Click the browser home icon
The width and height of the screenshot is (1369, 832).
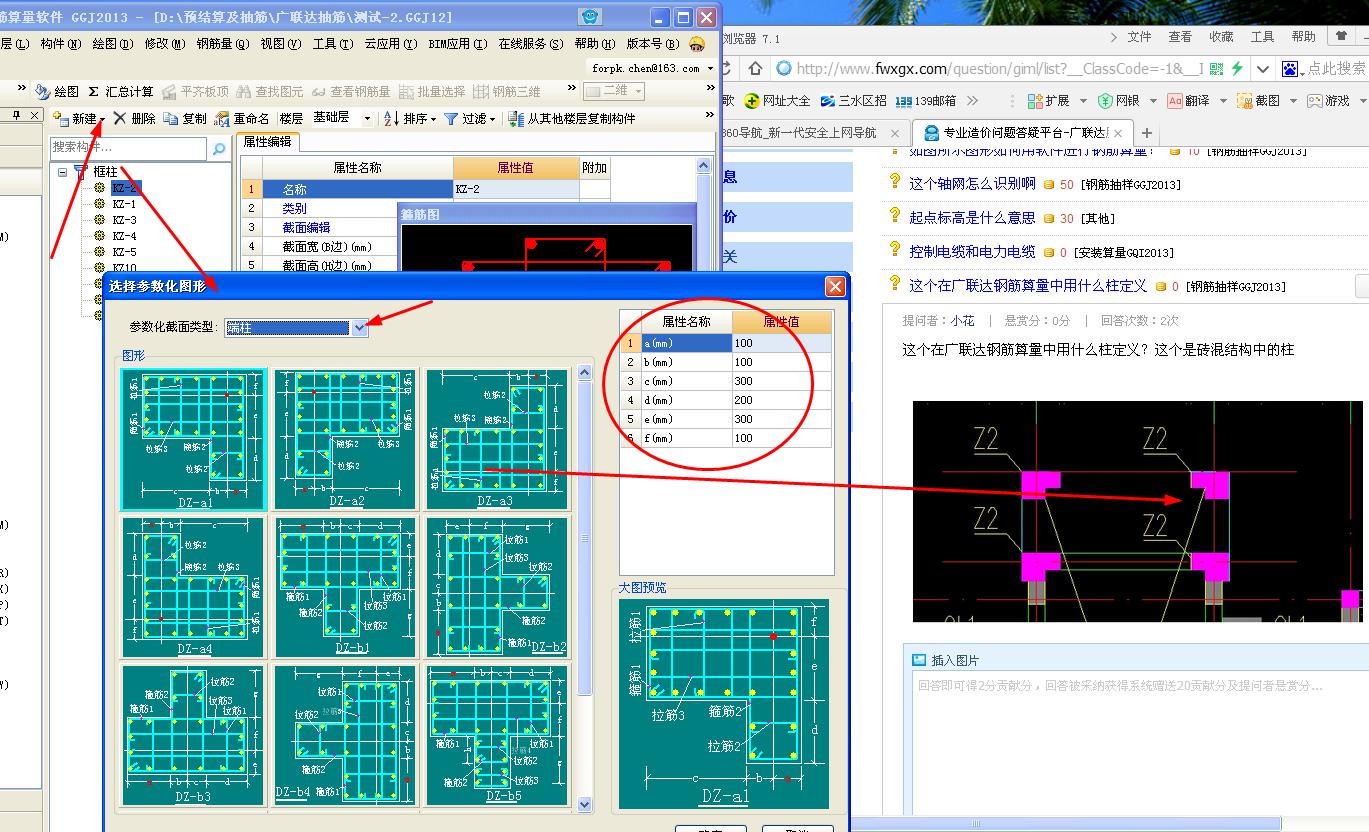(x=754, y=68)
